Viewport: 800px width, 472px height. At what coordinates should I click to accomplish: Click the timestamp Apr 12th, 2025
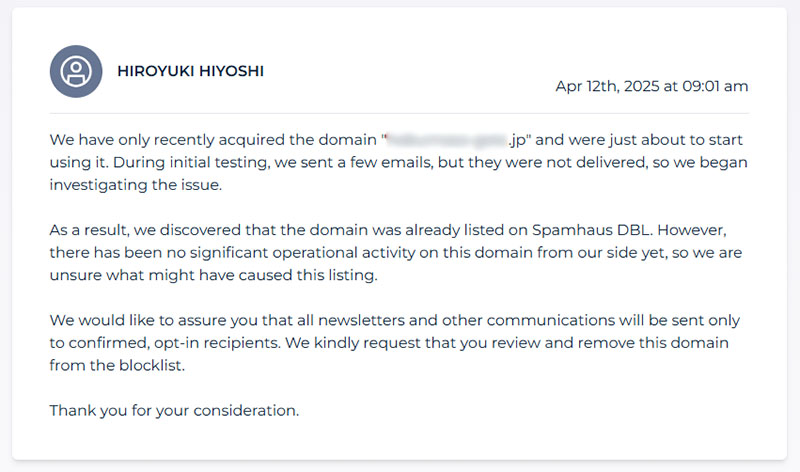click(x=607, y=86)
